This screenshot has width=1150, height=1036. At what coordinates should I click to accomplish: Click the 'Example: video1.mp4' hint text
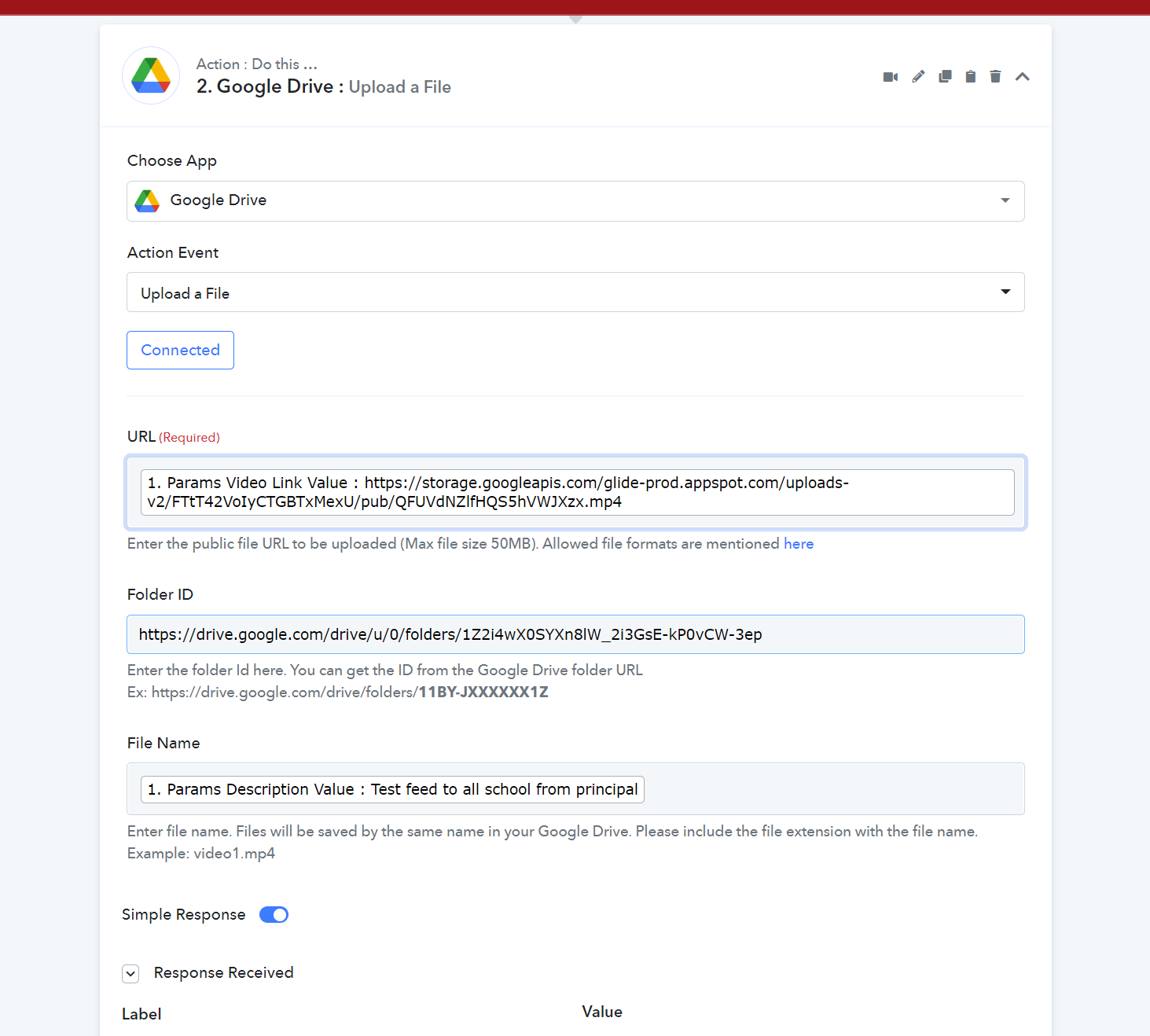[x=201, y=853]
